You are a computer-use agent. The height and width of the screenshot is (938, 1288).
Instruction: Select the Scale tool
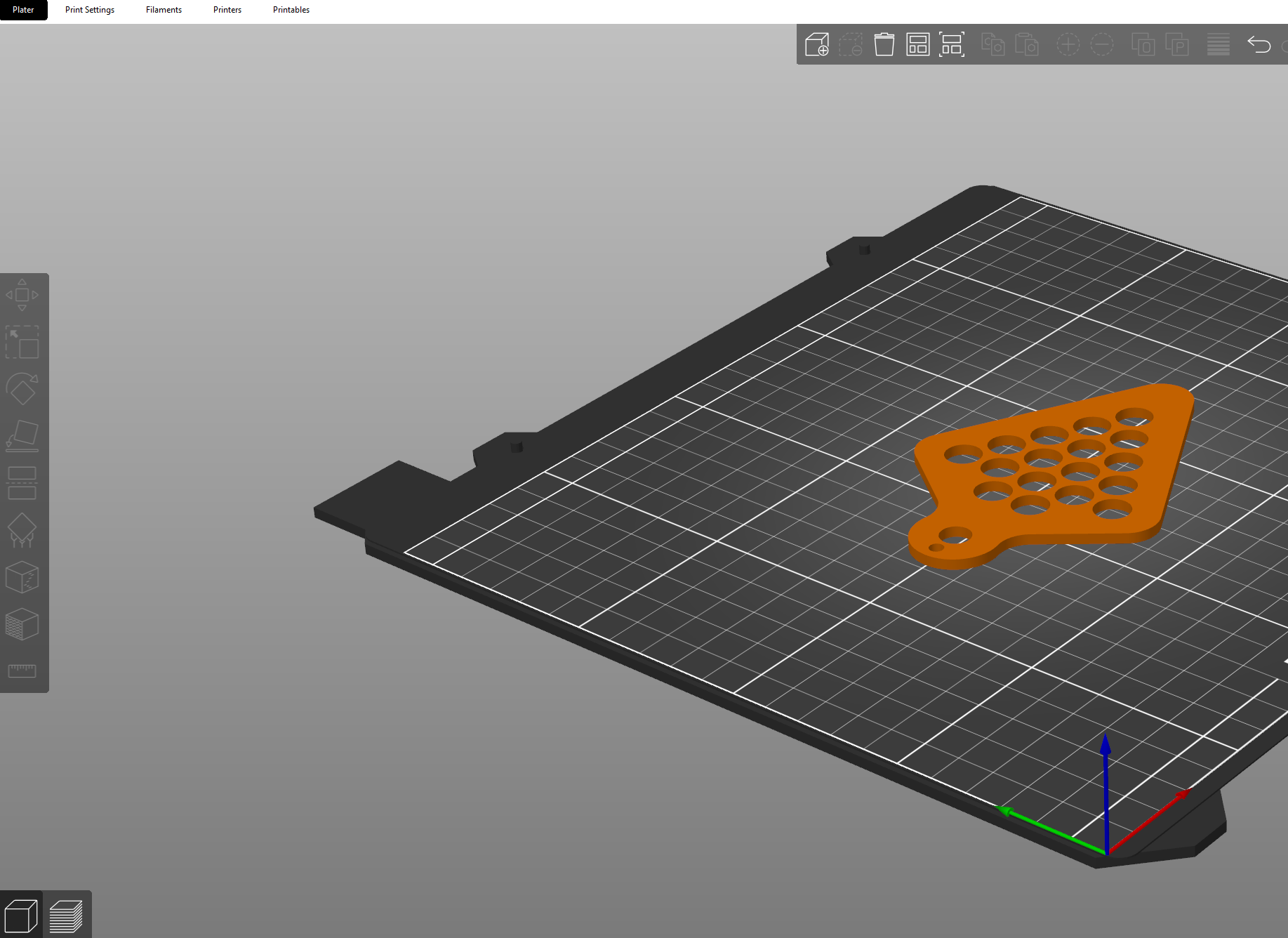point(22,342)
